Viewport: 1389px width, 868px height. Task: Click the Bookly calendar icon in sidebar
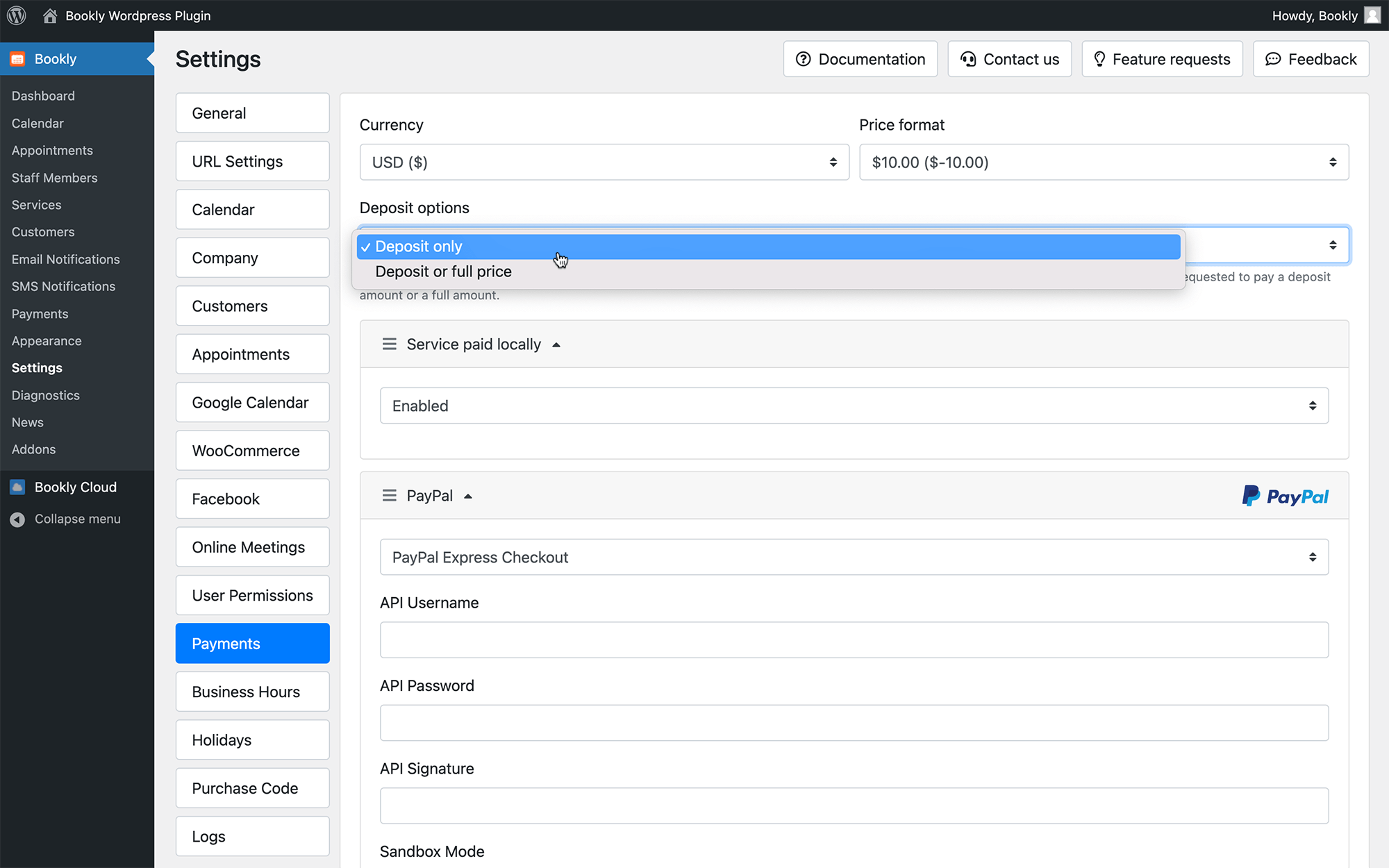(x=17, y=59)
